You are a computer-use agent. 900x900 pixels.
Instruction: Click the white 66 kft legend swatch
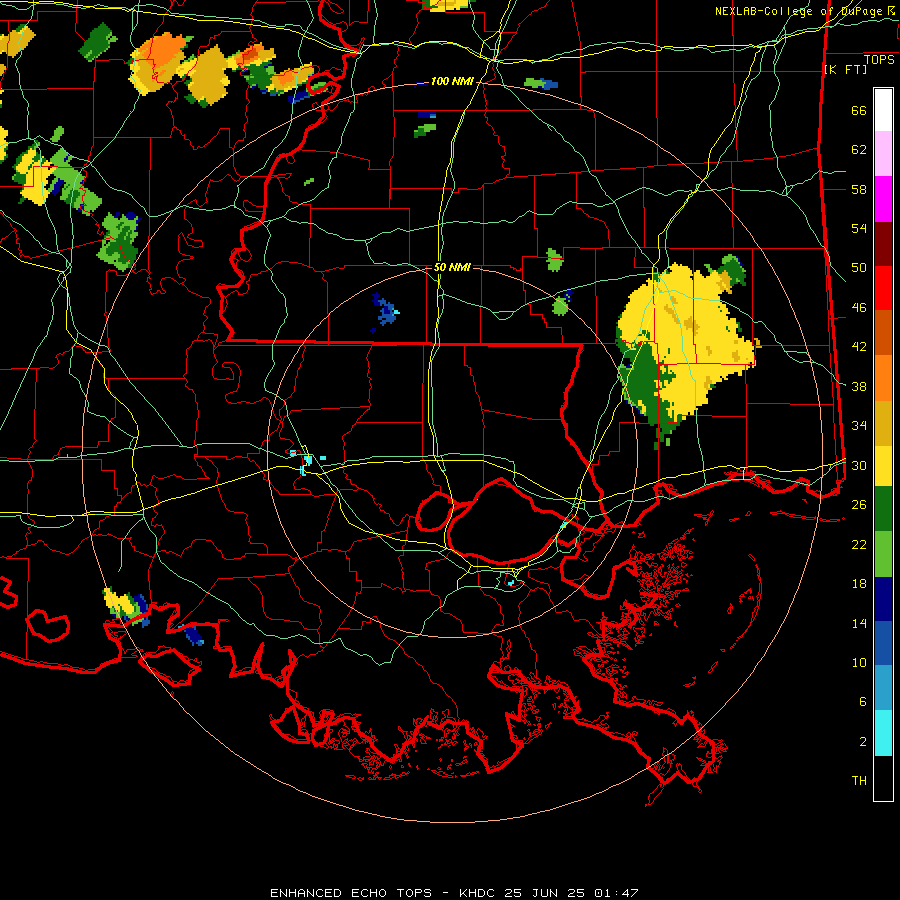click(883, 110)
